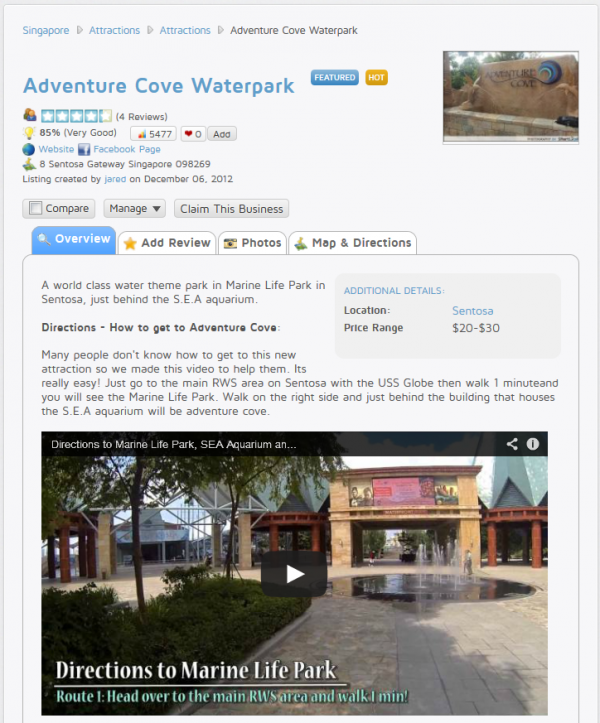This screenshot has height=723, width=600.
Task: Click Claim This Business button
Action: click(x=232, y=209)
